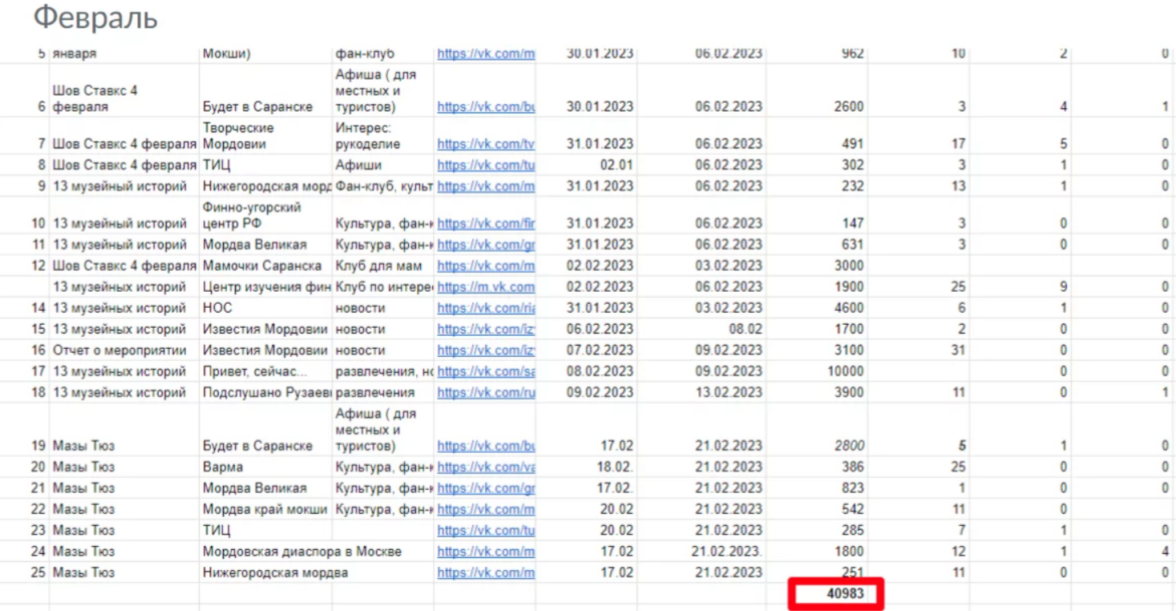The height and width of the screenshot is (611, 1176).
Task: Open the vk.com link in row 6
Action: (486, 107)
